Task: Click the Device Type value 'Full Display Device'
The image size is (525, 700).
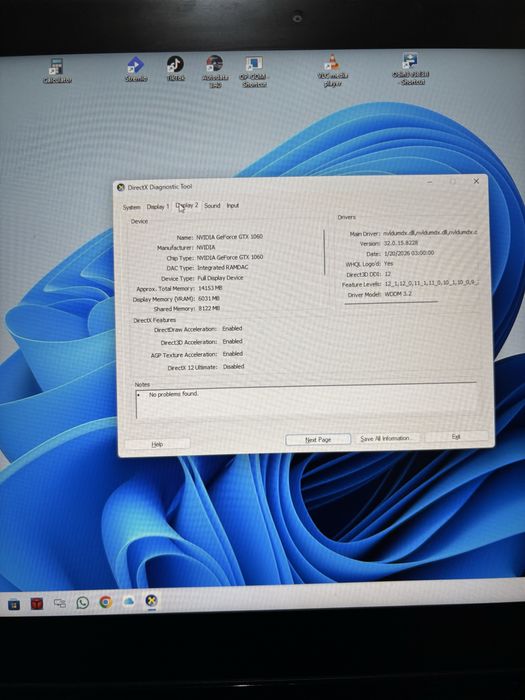Action: coord(221,278)
